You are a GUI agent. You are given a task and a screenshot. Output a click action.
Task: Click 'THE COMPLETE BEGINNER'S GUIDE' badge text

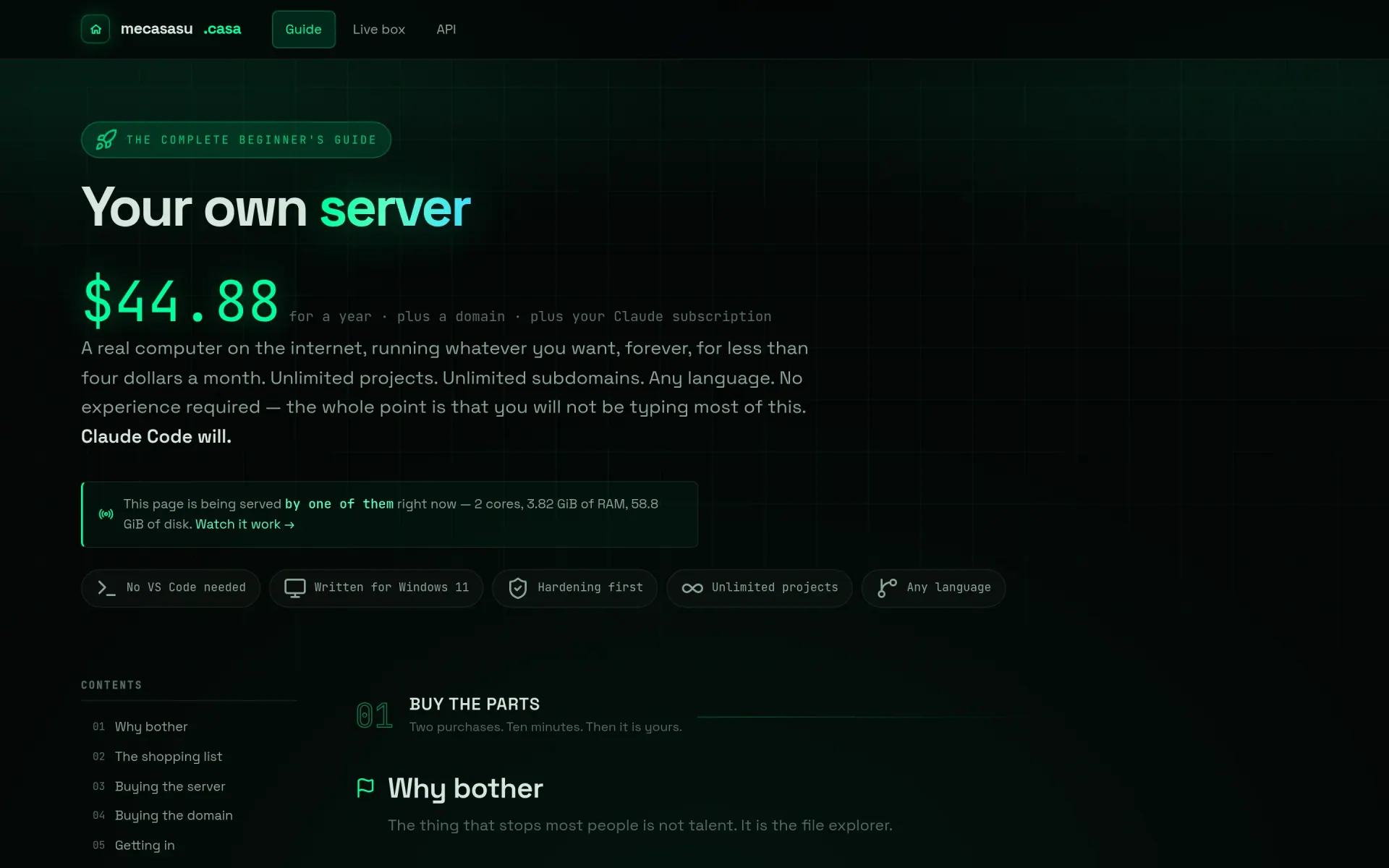[x=251, y=140]
